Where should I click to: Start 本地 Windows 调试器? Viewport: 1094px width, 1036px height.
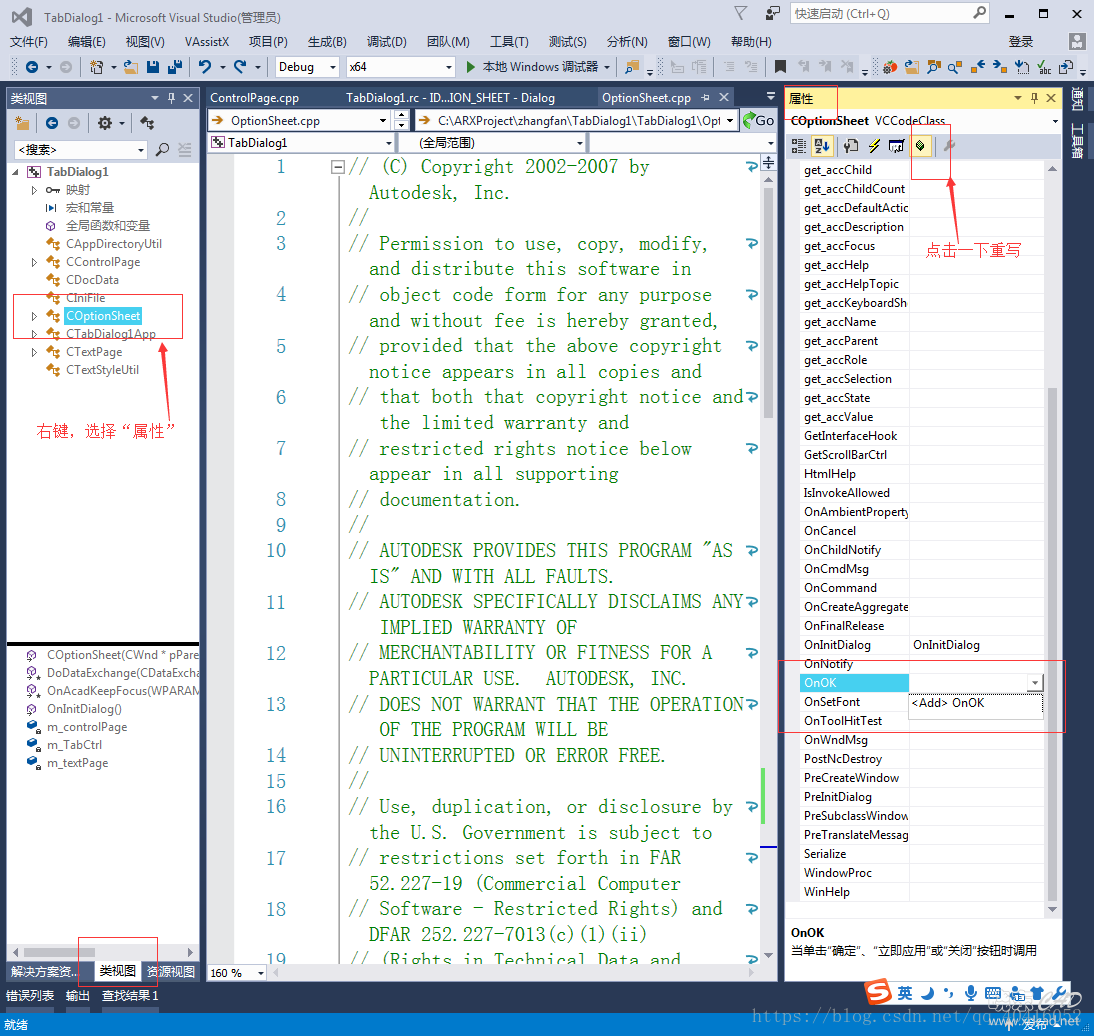click(532, 67)
